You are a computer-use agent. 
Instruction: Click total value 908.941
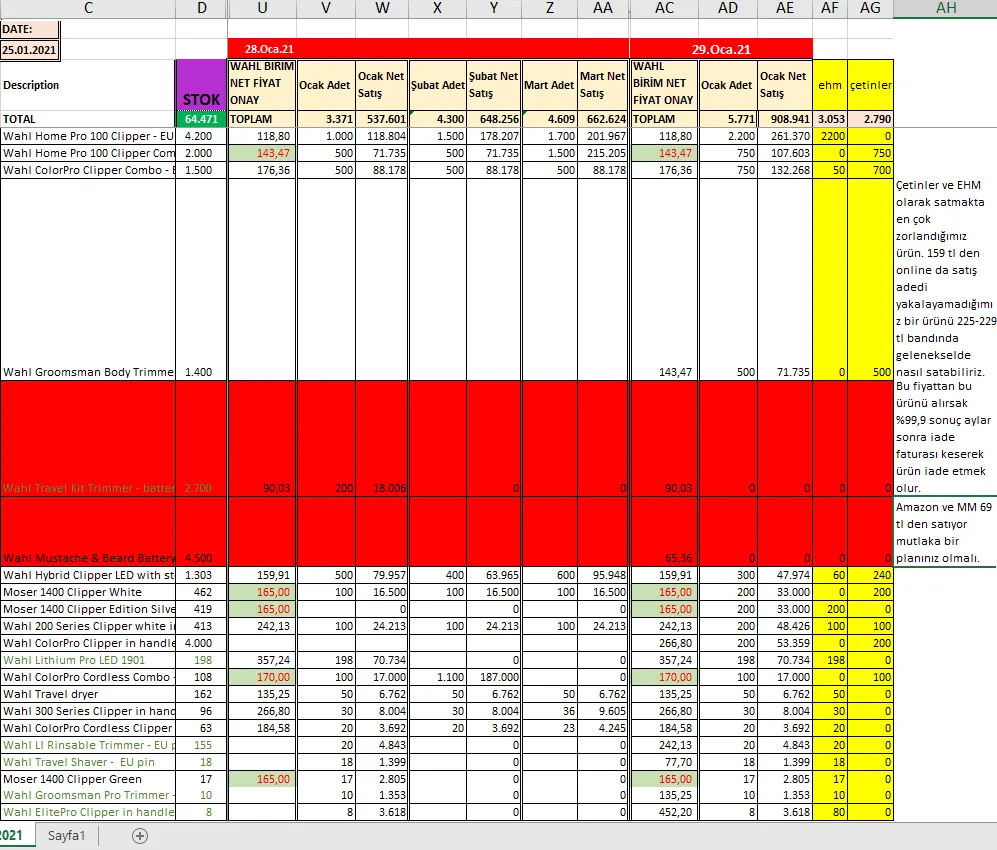point(785,119)
